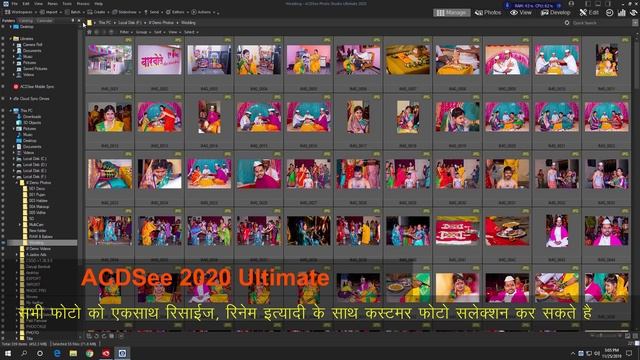Open File Explorer from the taskbar
The width and height of the screenshot is (640, 360).
point(73,353)
